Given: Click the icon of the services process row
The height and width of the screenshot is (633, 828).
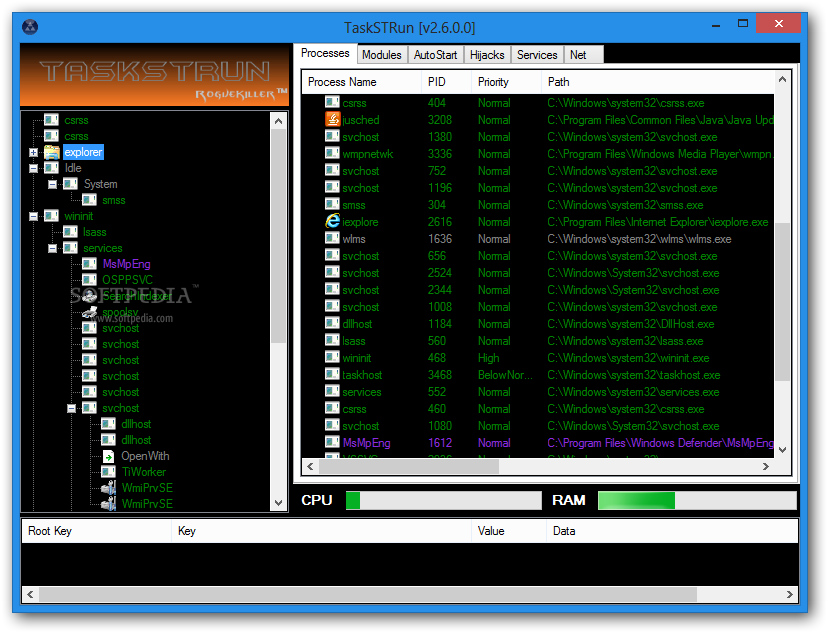Looking at the screenshot, I should click(332, 391).
